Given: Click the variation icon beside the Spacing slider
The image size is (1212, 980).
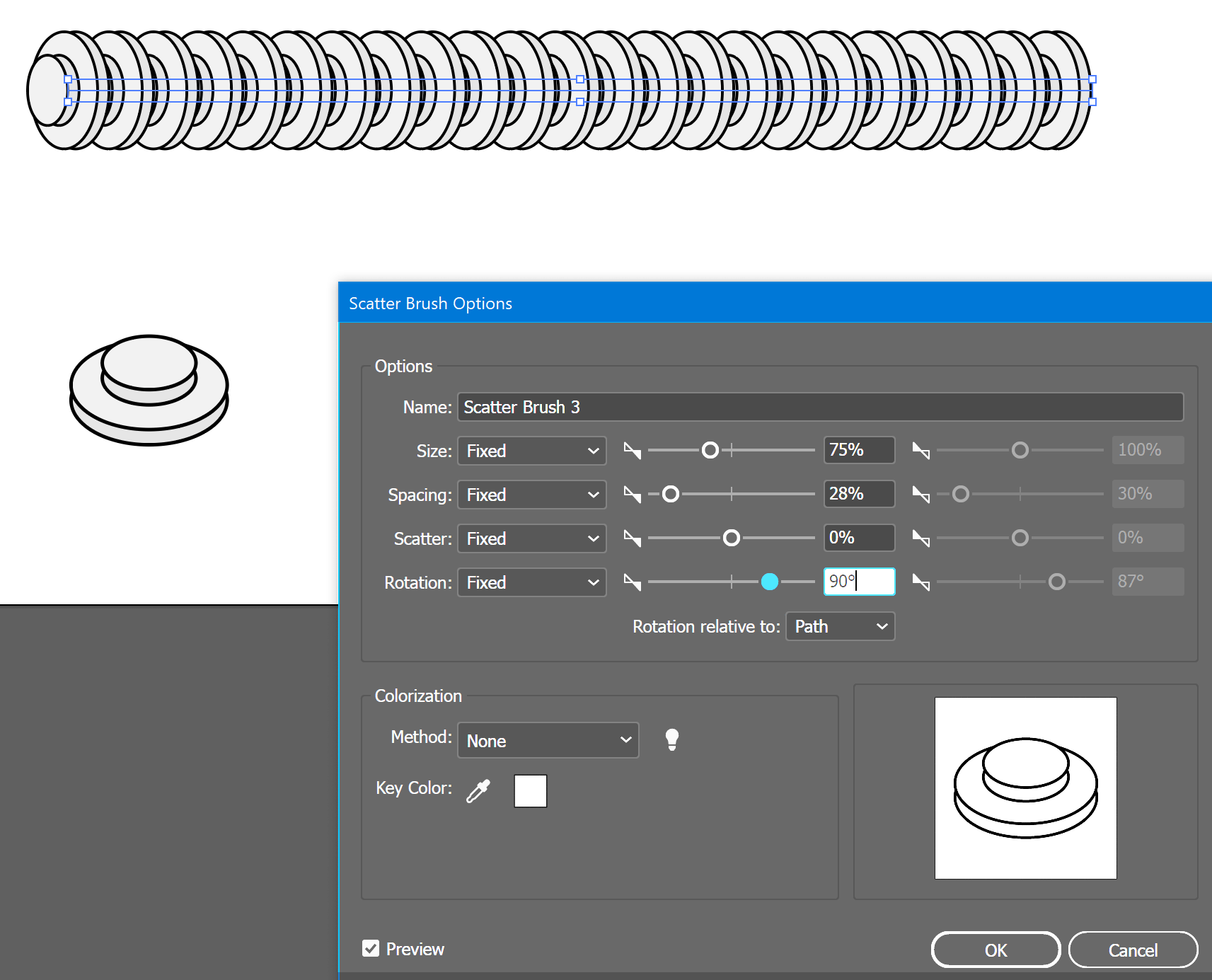Looking at the screenshot, I should tap(633, 494).
